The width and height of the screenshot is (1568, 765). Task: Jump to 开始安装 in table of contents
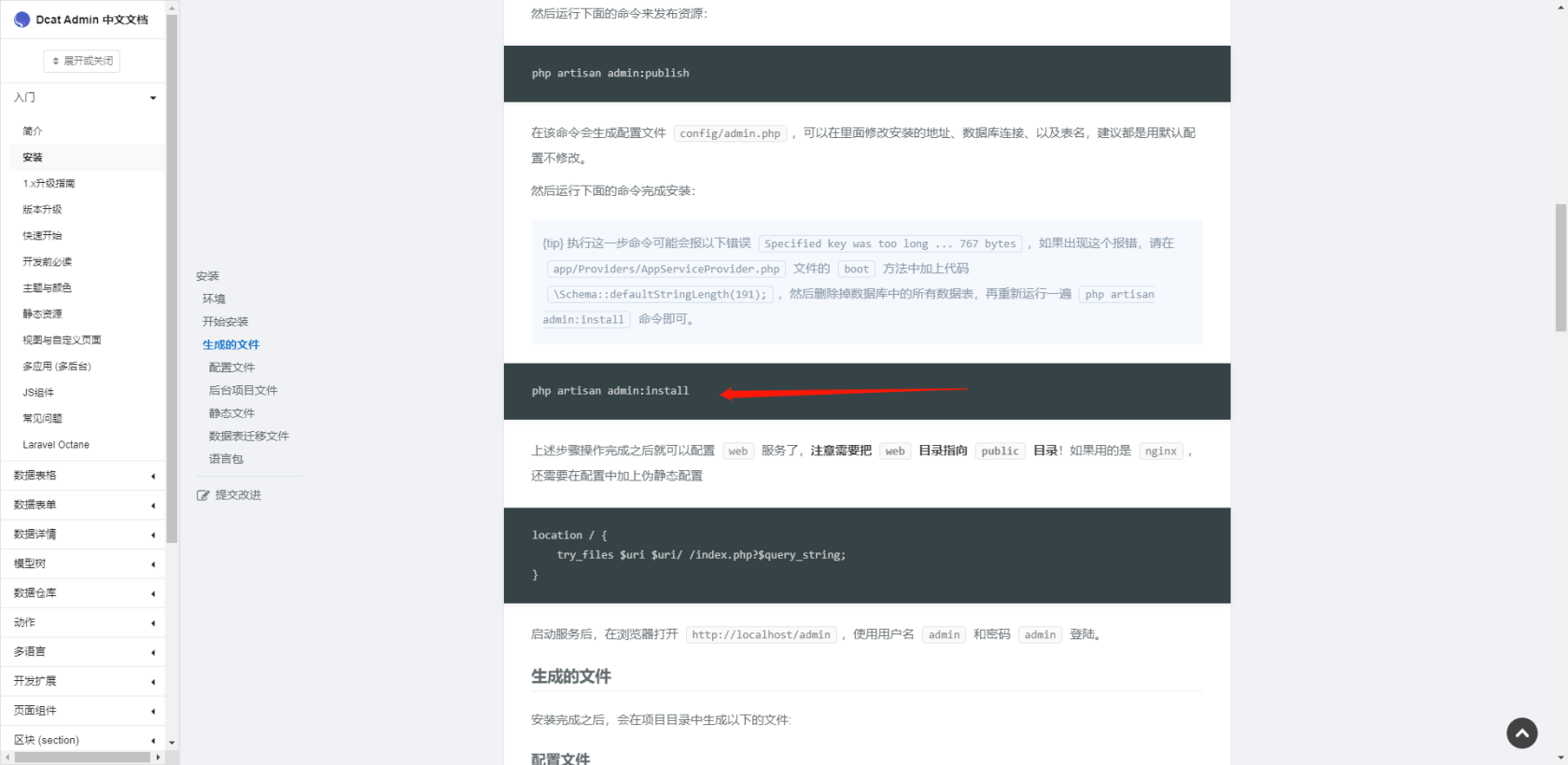(225, 322)
